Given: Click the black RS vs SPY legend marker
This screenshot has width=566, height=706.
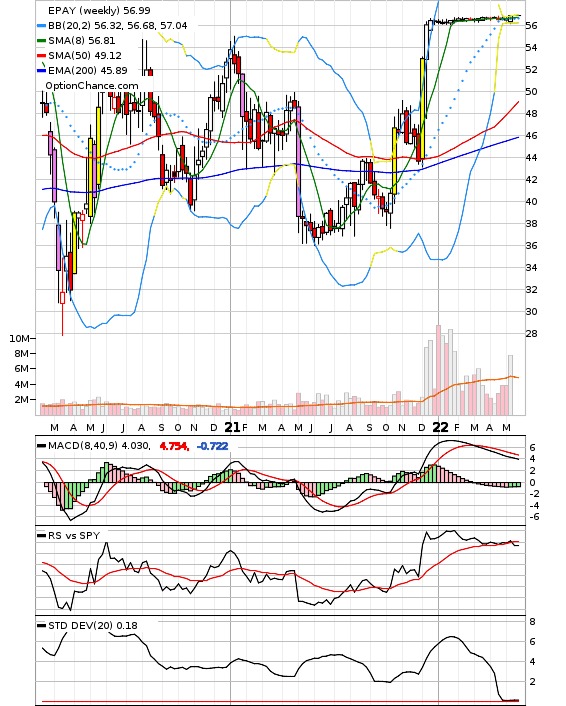Looking at the screenshot, I should (x=41, y=535).
